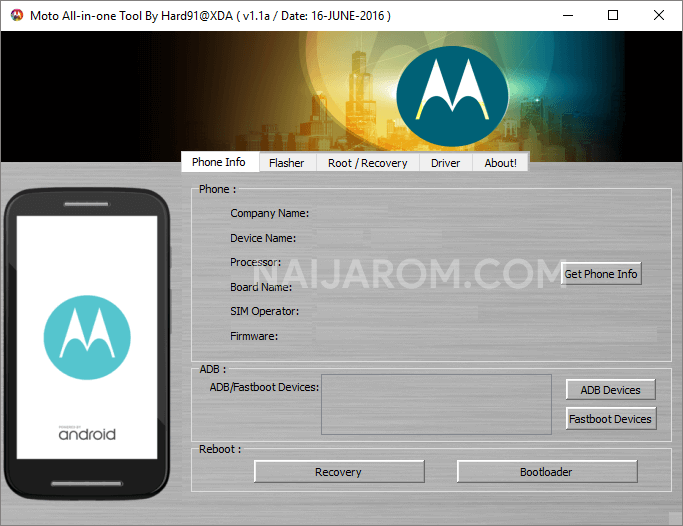Click the window title text
The height and width of the screenshot is (526, 683).
coord(210,16)
